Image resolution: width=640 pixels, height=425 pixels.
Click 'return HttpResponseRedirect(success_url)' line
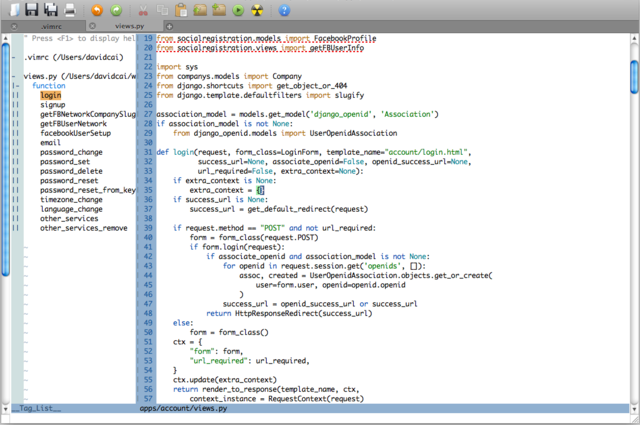pyautogui.click(x=289, y=314)
